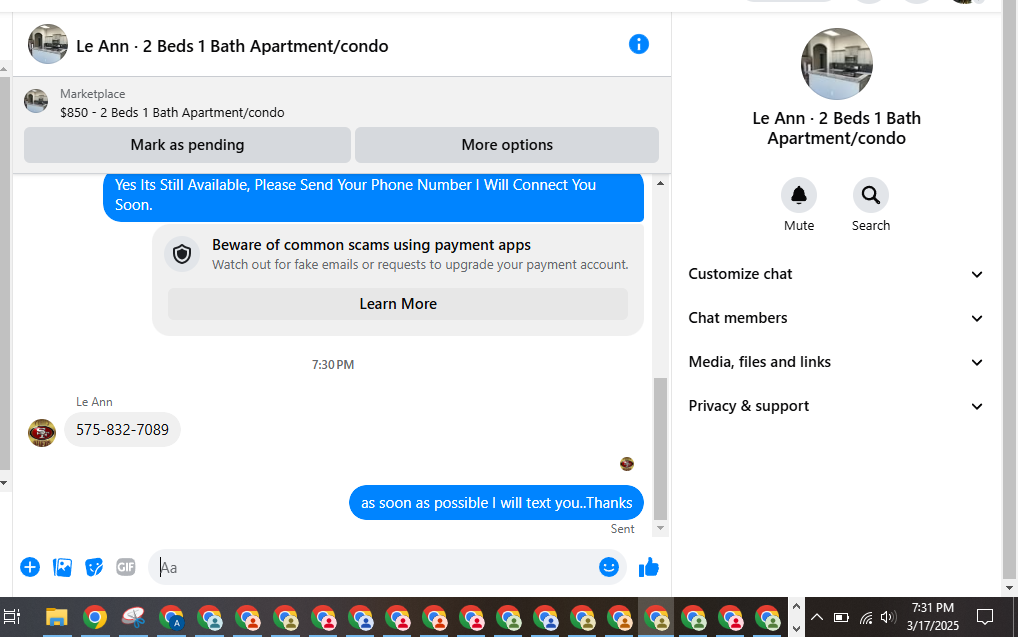Open the $850 Marketplace listing text
The width and height of the screenshot is (1018, 637).
172,112
